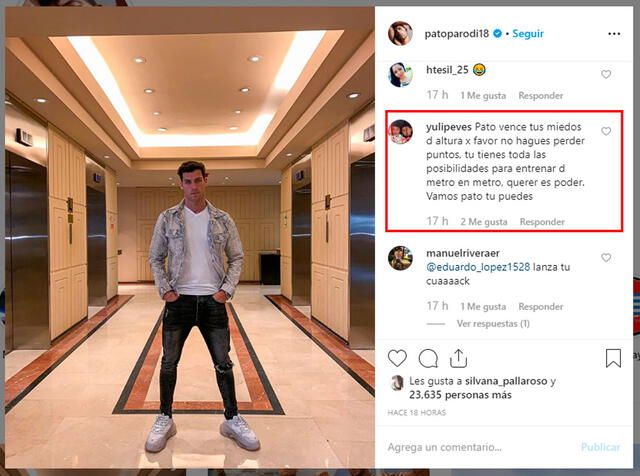Image resolution: width=640 pixels, height=476 pixels.
Task: Open the comment bubble icon
Action: (428, 358)
